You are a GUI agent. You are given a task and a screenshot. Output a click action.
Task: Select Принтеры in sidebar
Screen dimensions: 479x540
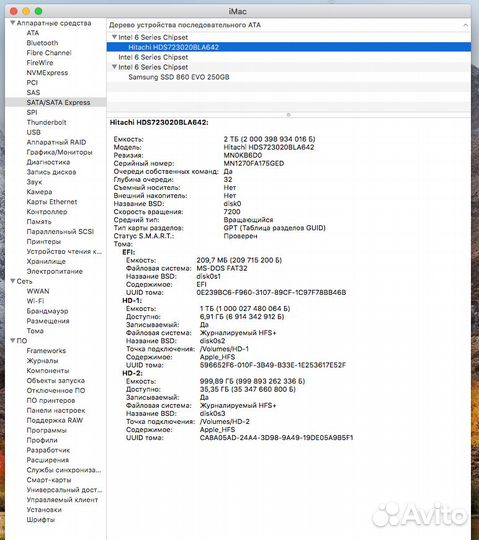tap(44, 241)
